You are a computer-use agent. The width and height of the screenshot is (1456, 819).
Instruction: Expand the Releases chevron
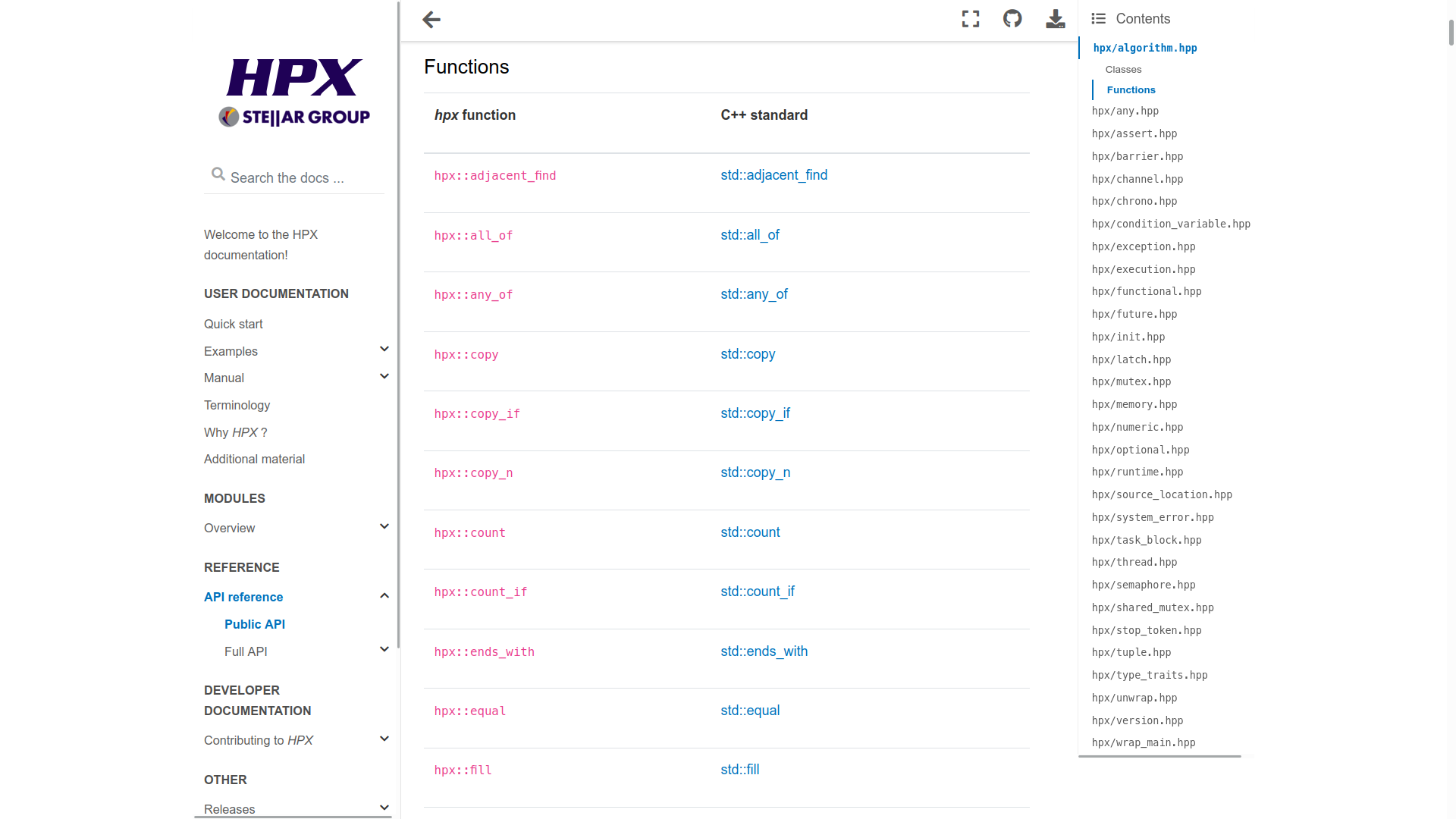tap(384, 808)
